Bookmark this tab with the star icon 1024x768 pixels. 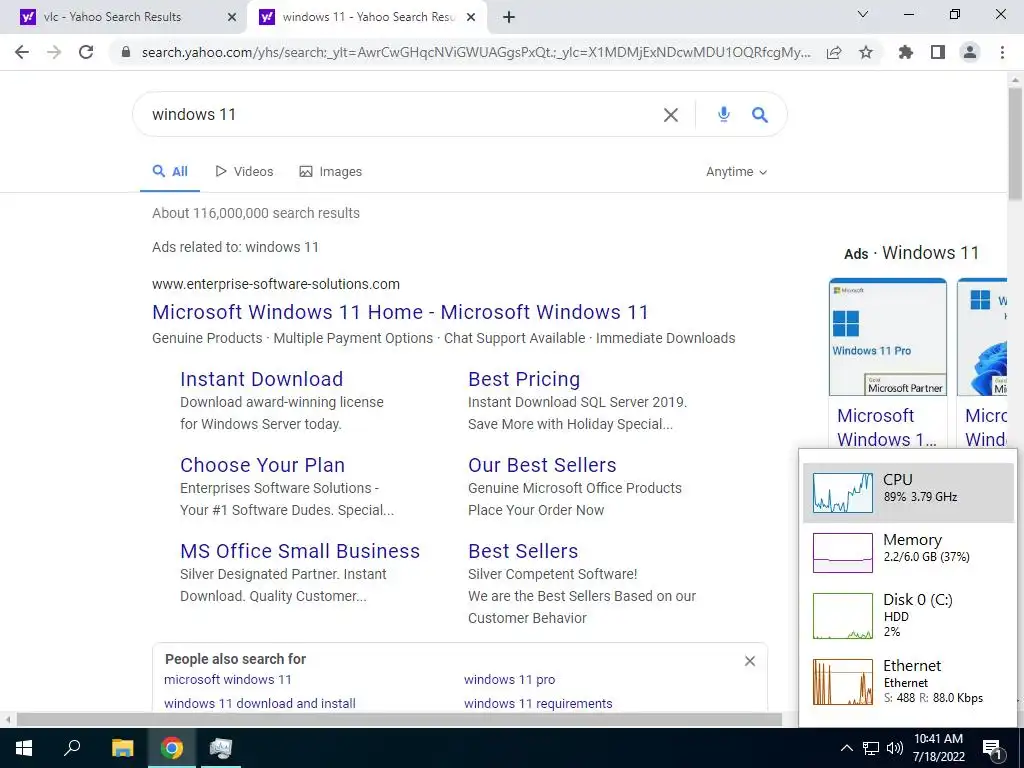(x=866, y=52)
